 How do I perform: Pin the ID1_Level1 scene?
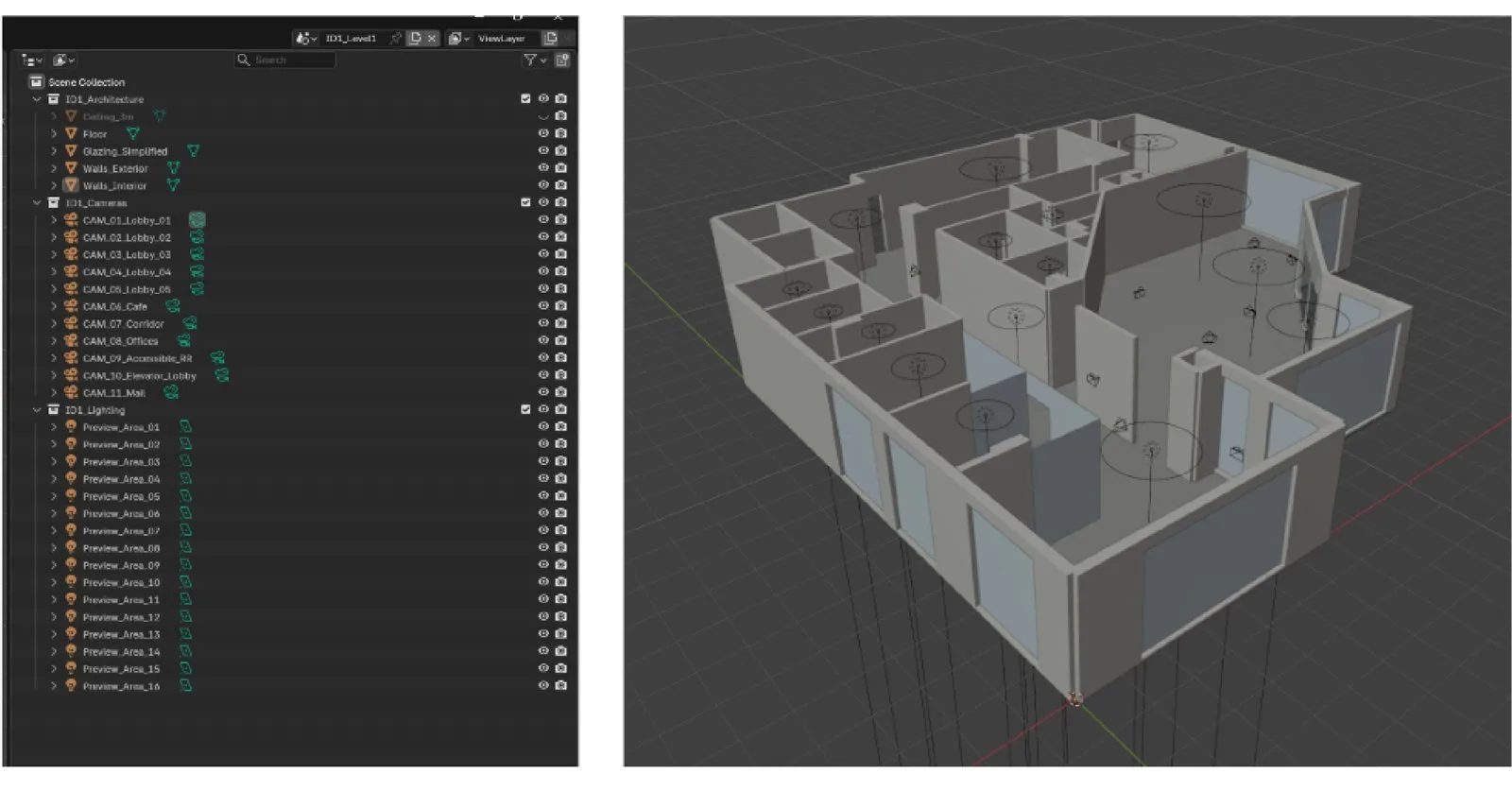396,39
